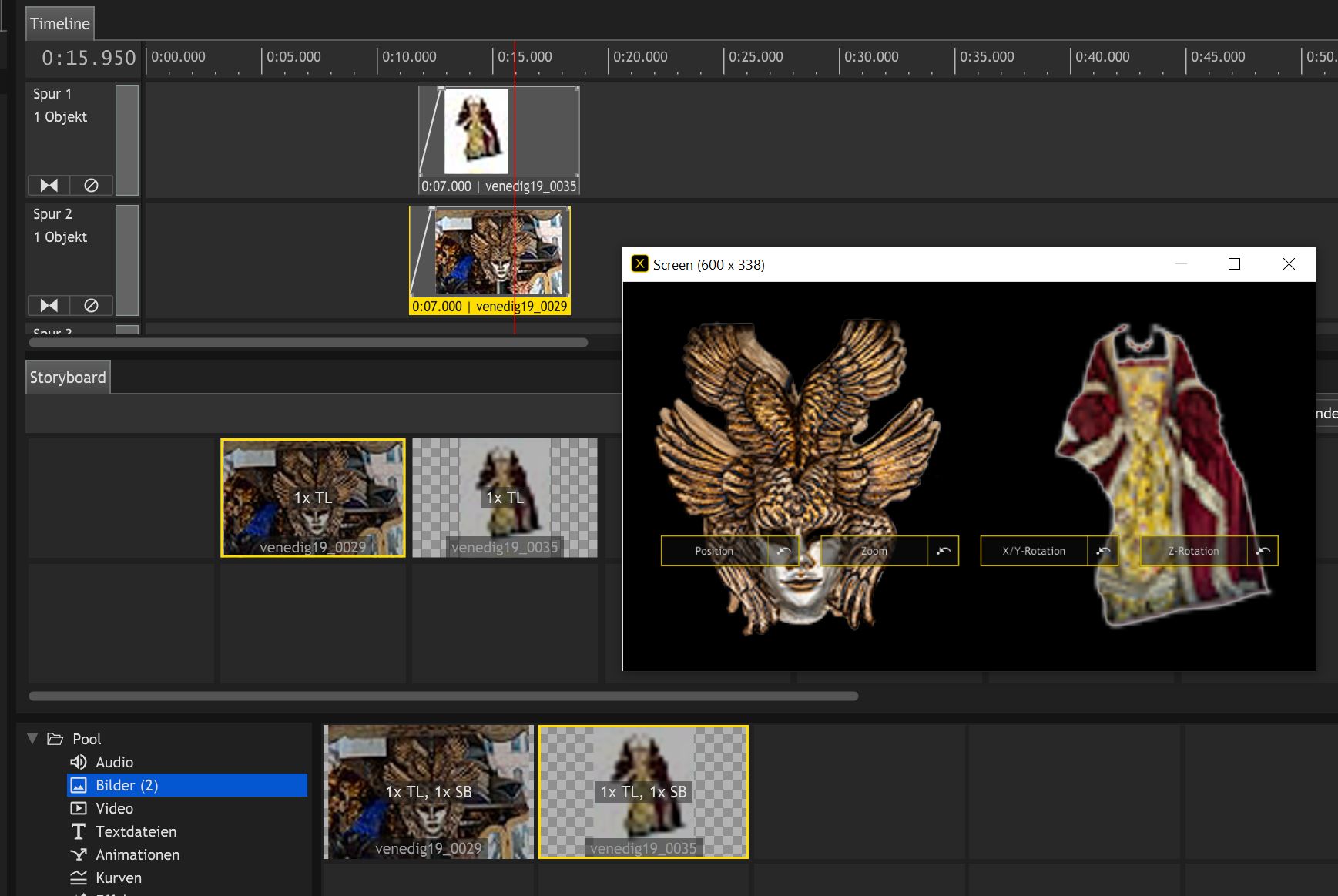Select Bilder (2) in the pool
1338x896 pixels.
(187, 785)
